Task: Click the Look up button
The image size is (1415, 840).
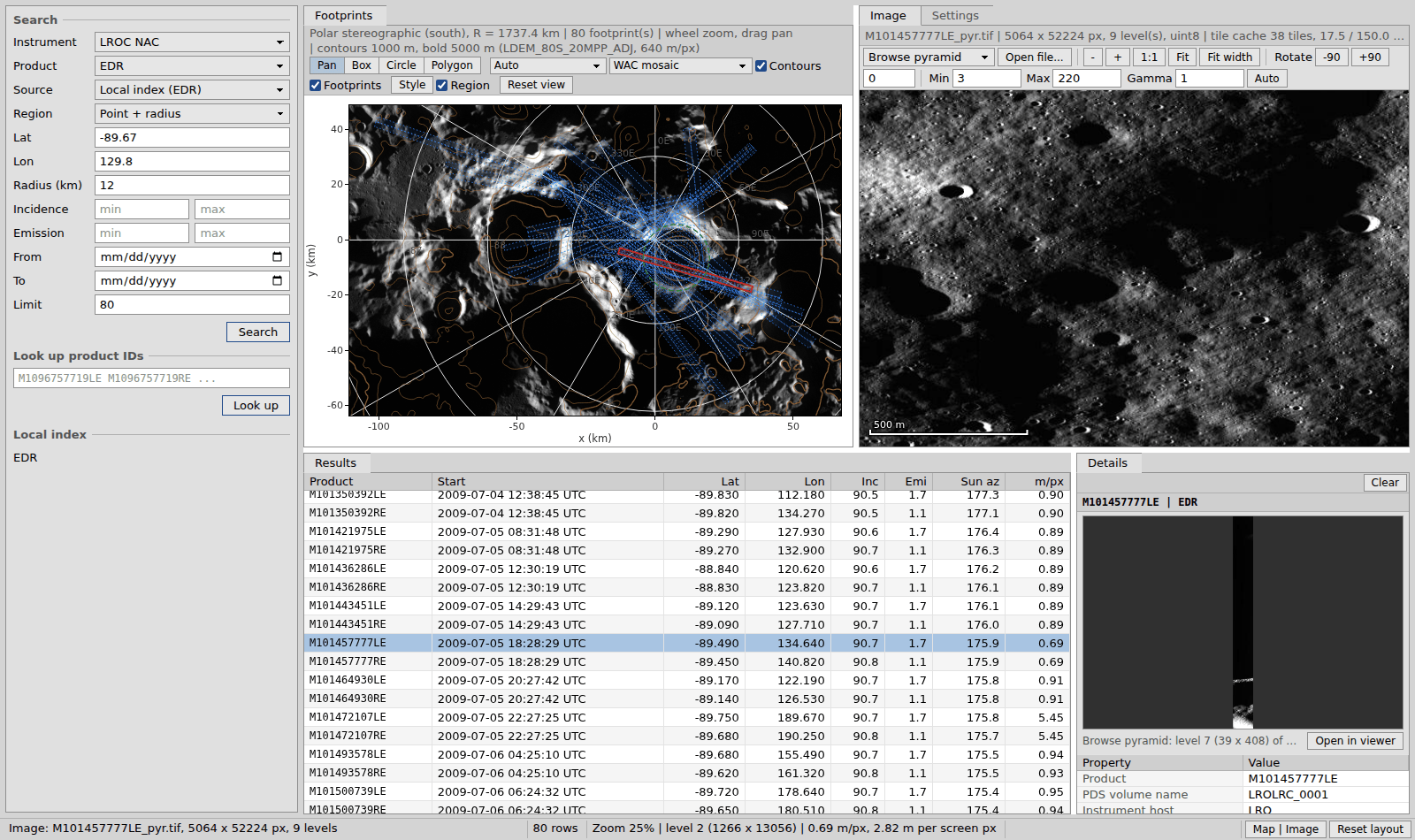Action: pyautogui.click(x=256, y=405)
